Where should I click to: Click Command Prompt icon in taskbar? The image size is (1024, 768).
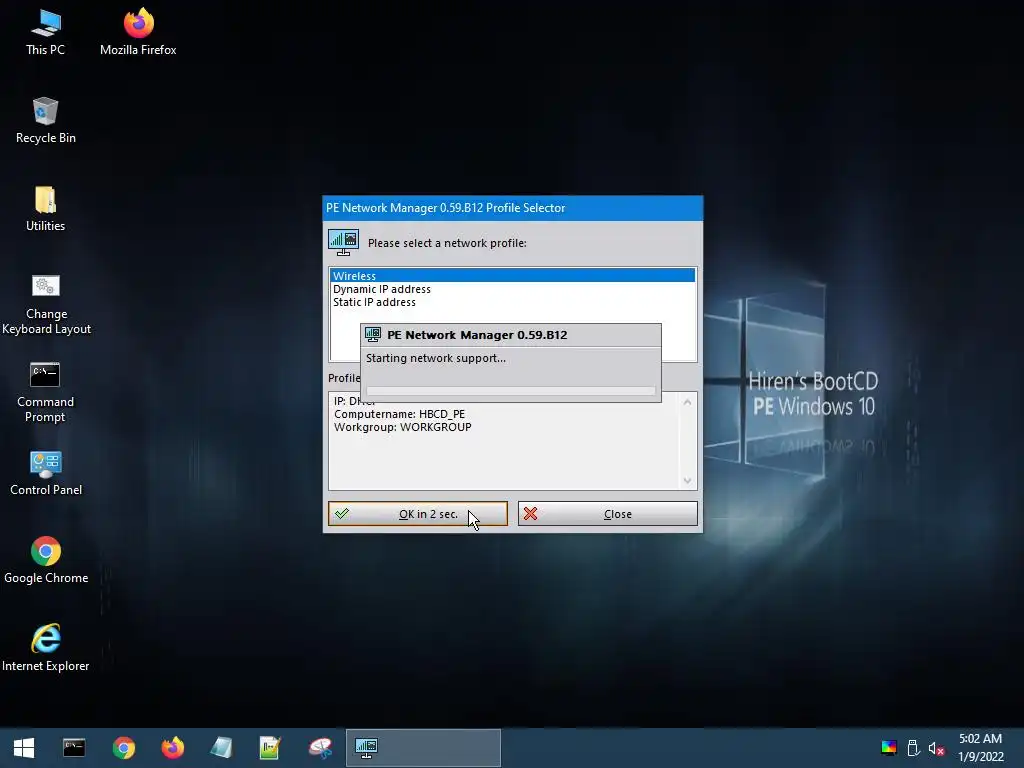coord(74,748)
